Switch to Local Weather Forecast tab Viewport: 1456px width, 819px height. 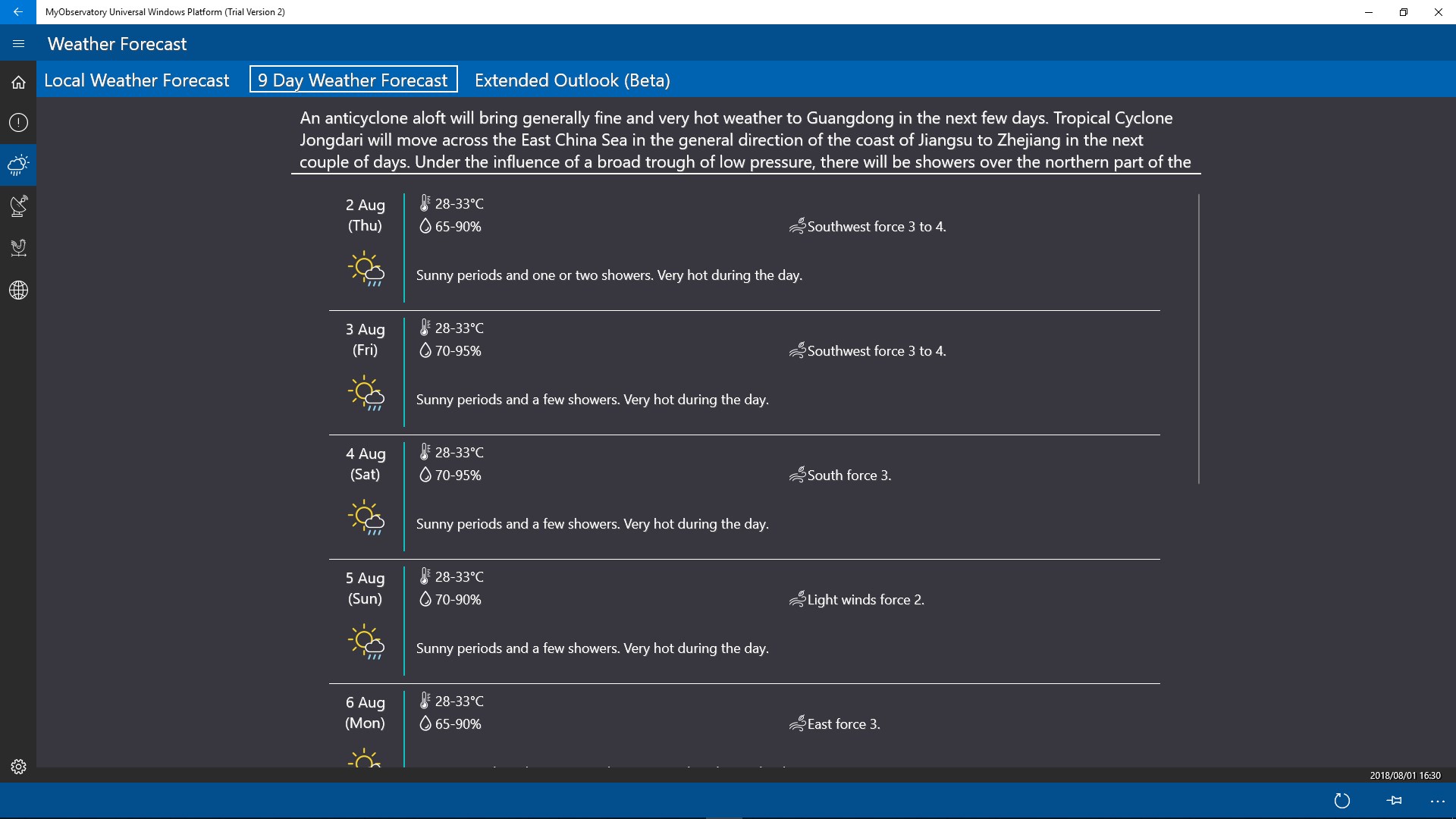136,80
